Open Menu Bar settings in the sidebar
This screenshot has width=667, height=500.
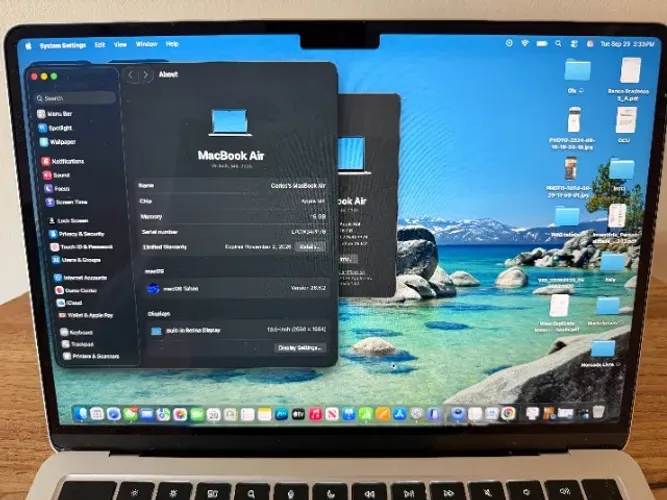point(55,114)
